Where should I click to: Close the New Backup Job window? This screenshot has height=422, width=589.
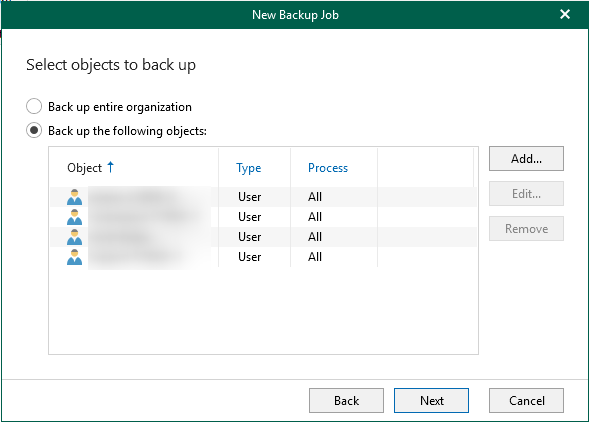[565, 14]
